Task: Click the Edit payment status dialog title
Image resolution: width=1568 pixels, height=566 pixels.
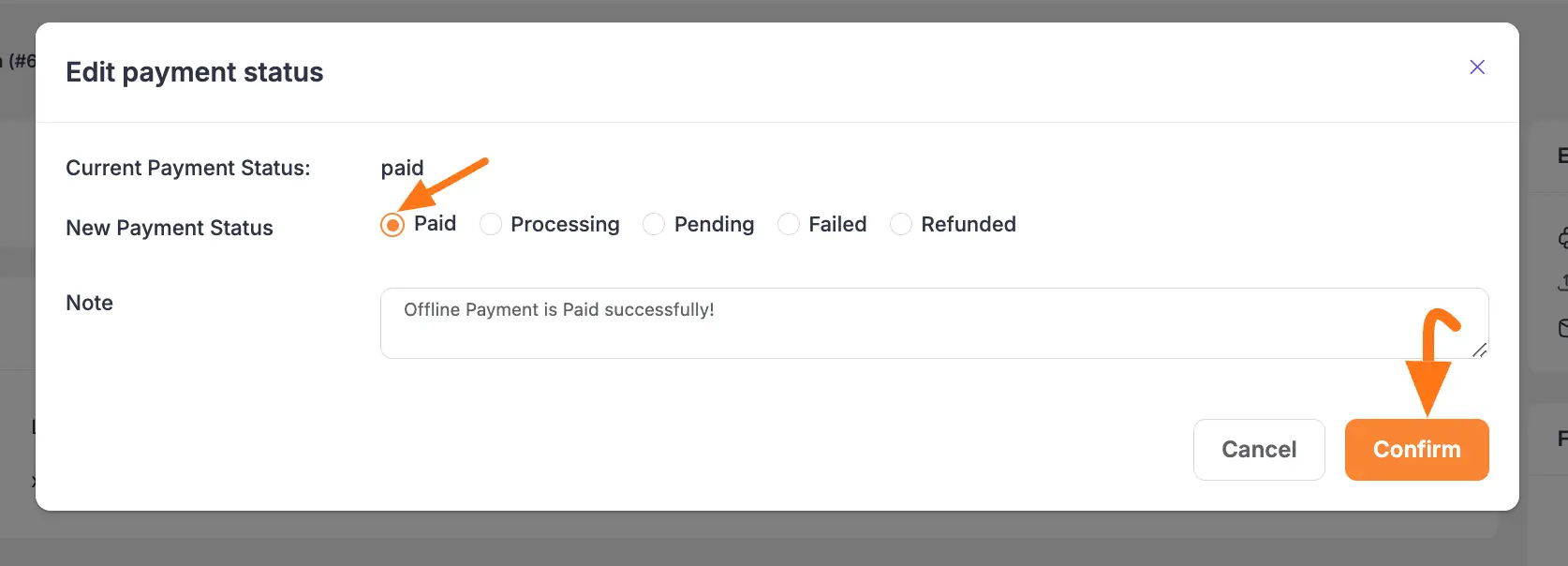Action: [194, 72]
